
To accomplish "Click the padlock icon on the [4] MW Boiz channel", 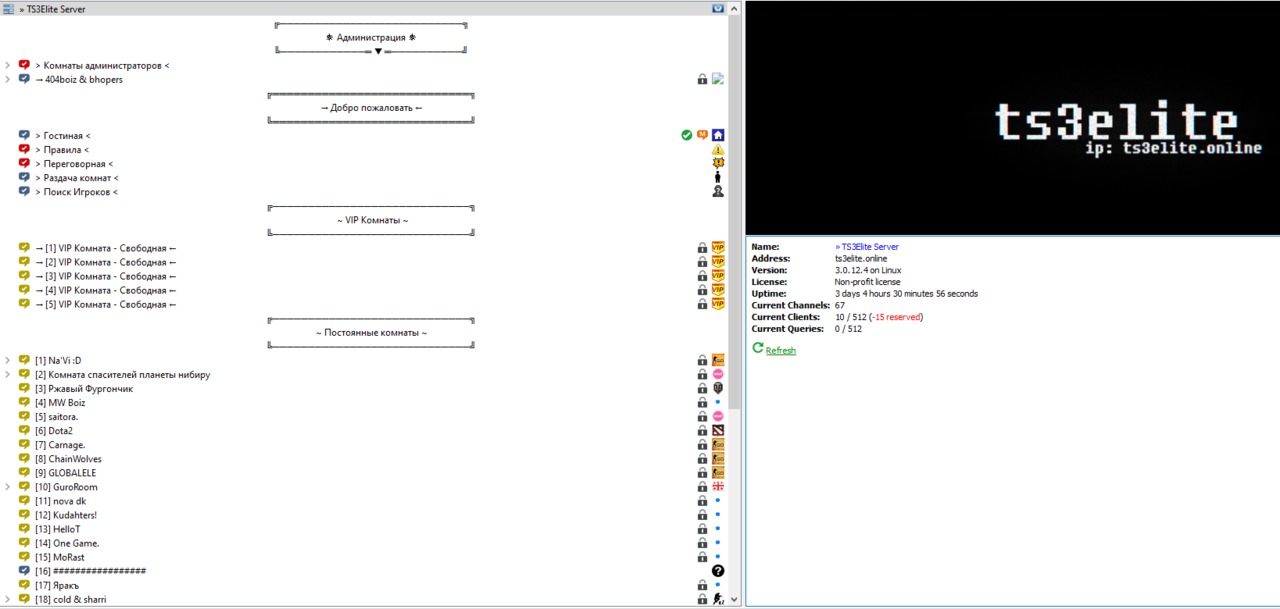I will click(702, 403).
